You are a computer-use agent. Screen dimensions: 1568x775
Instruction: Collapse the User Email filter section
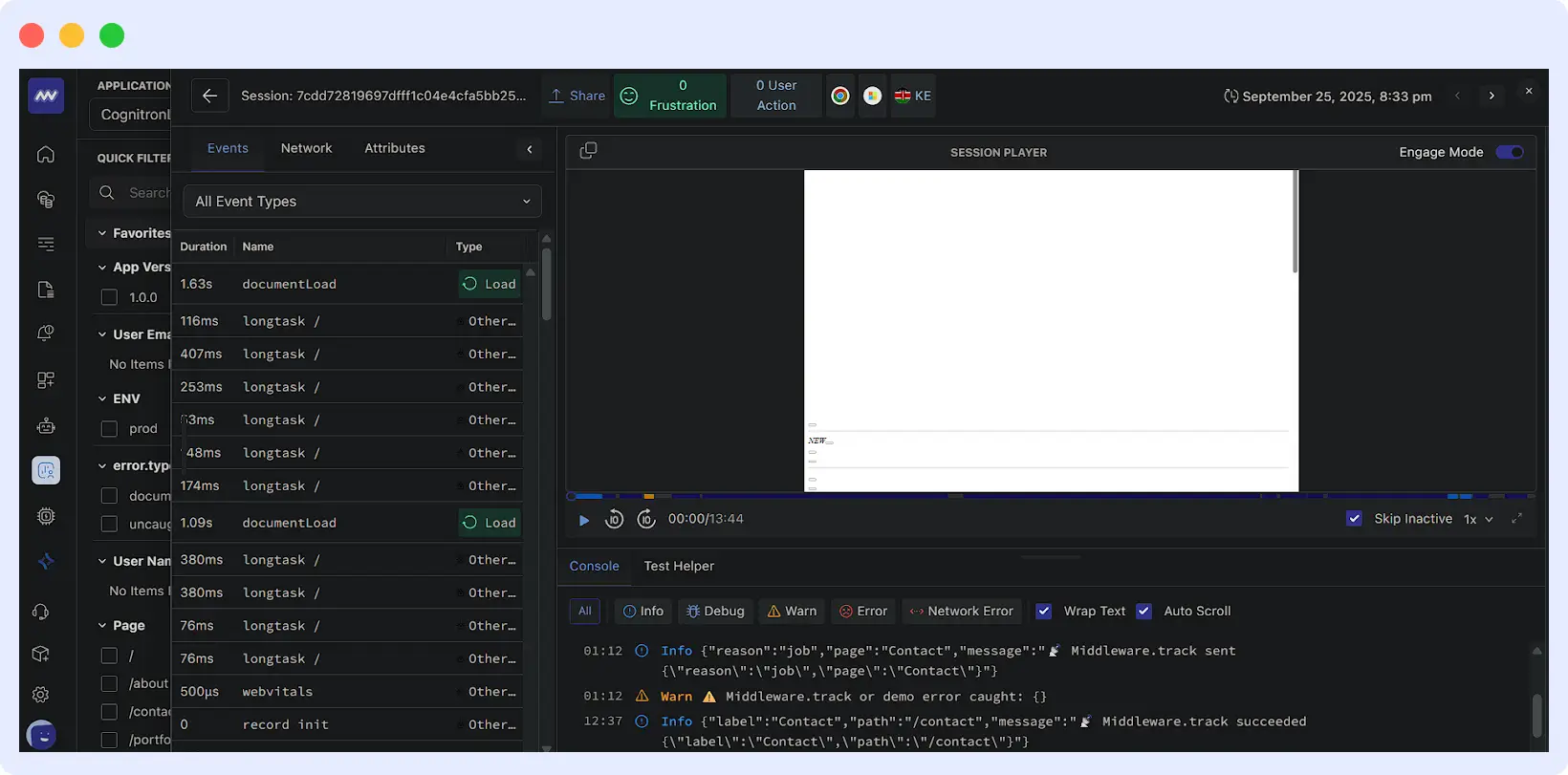(x=102, y=334)
